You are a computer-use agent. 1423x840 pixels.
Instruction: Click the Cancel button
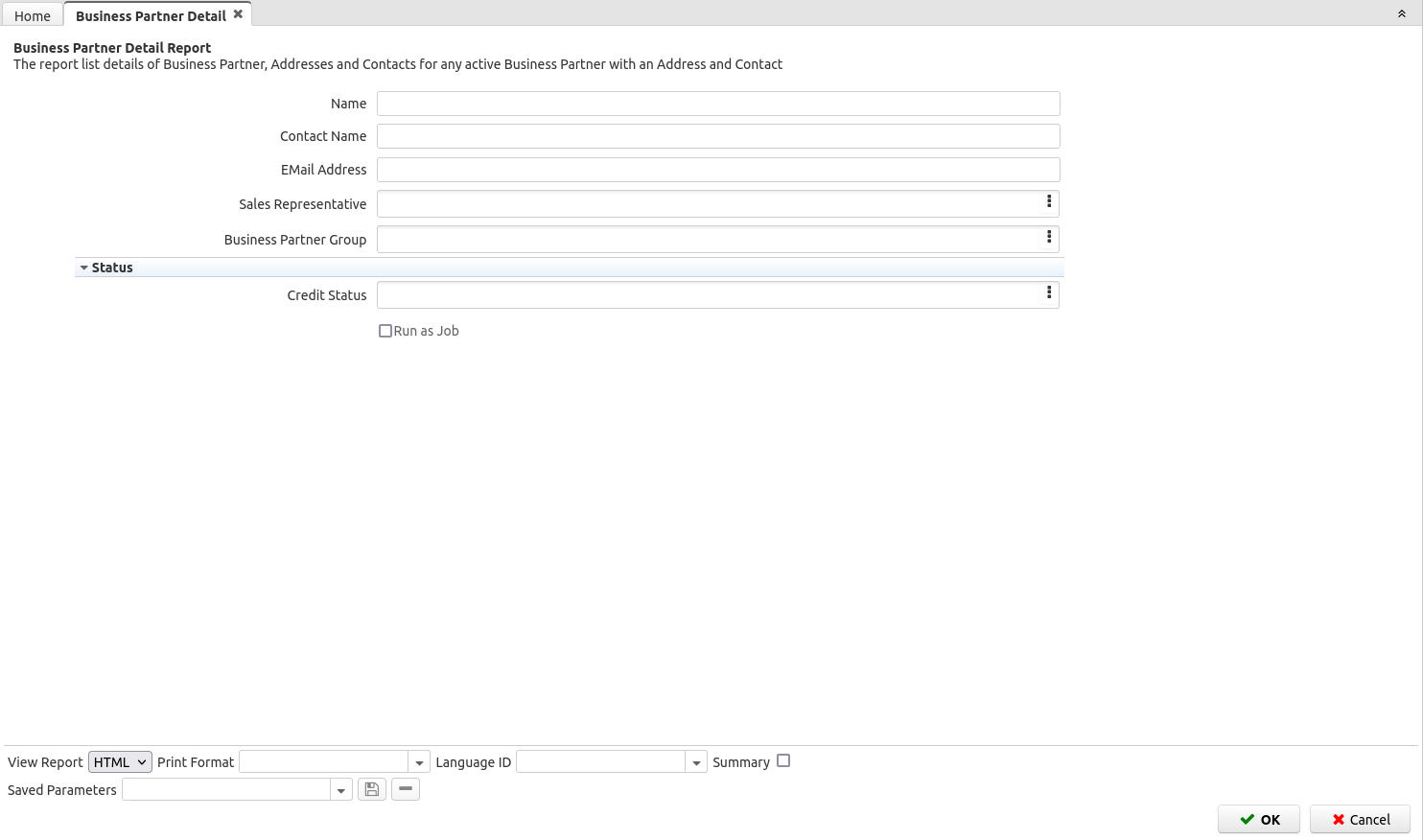(x=1360, y=819)
